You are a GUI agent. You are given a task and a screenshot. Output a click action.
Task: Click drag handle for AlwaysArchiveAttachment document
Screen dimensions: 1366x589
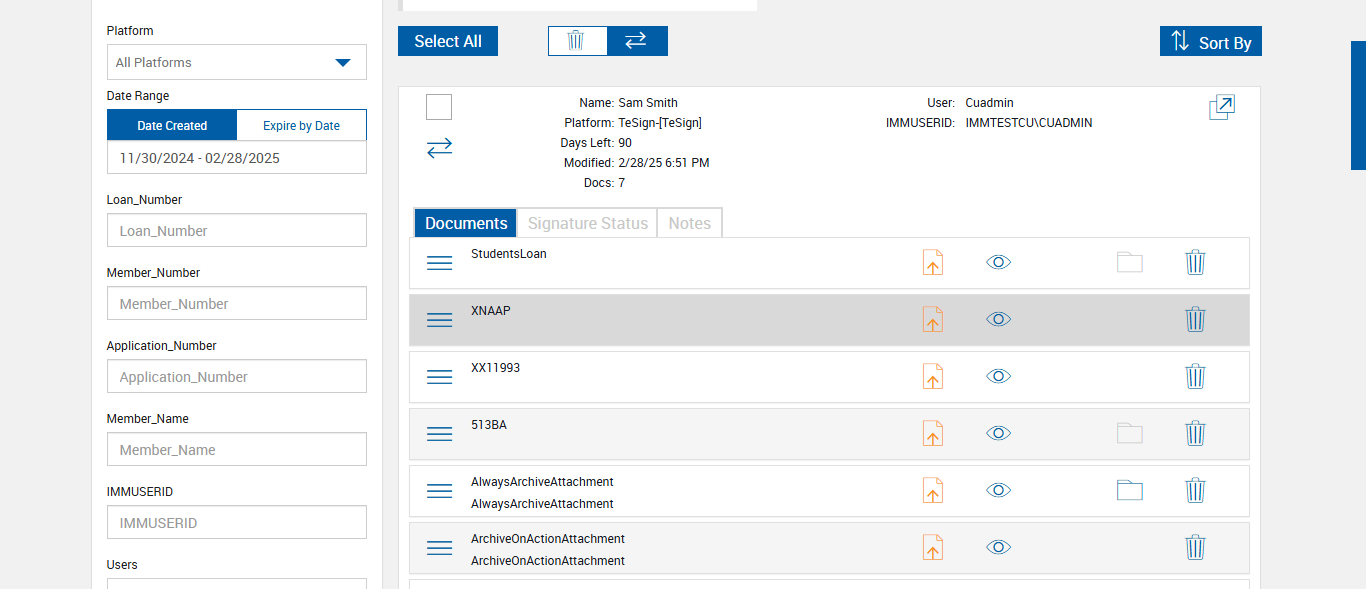pyautogui.click(x=440, y=491)
